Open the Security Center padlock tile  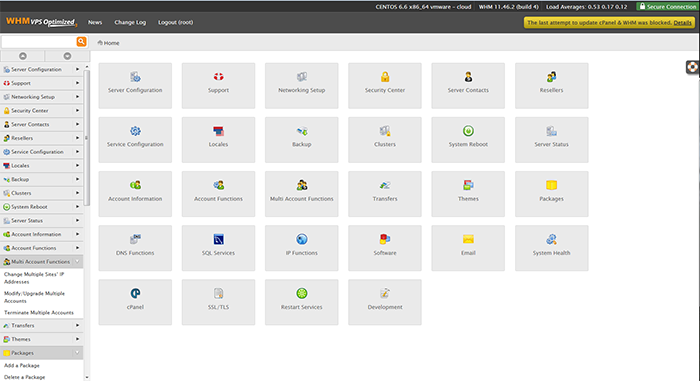tap(385, 86)
